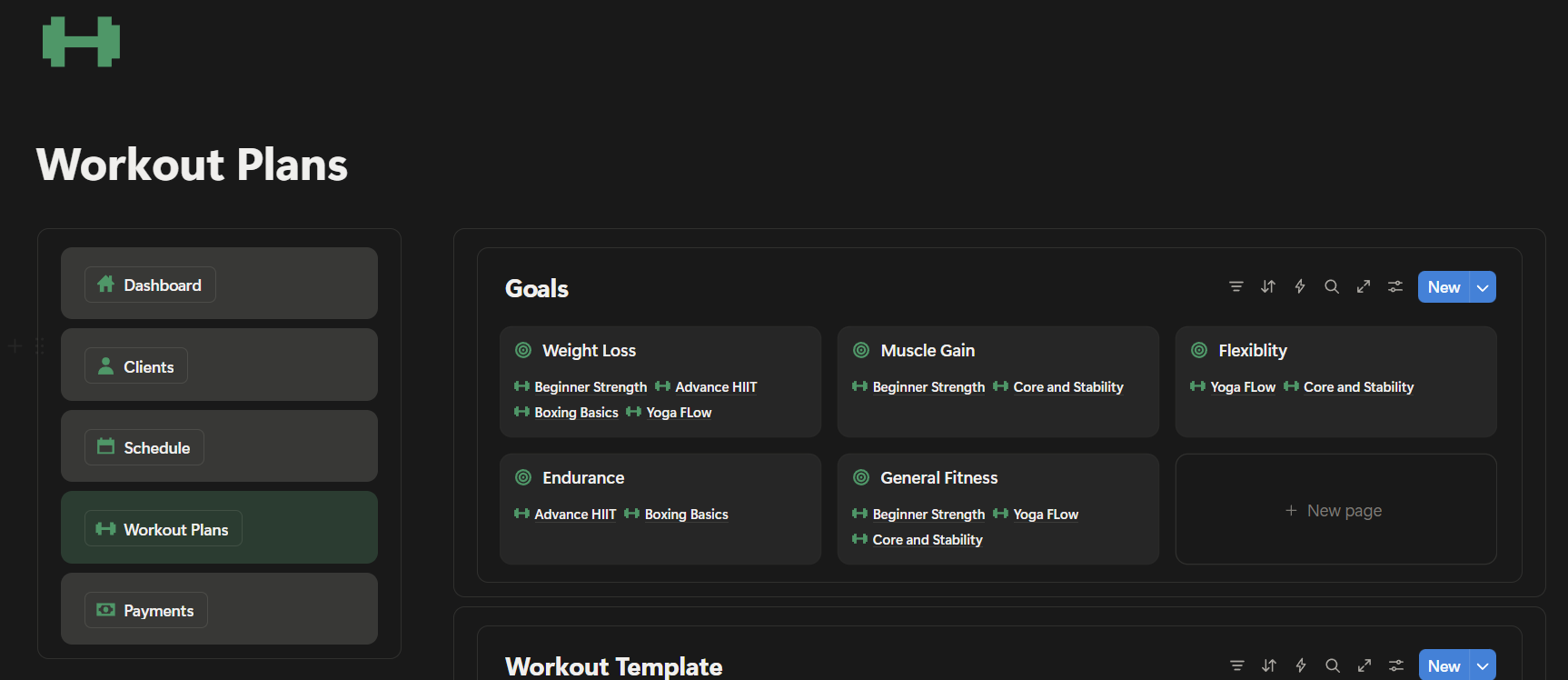Select the Schedule item in the sidebar
1568x680 pixels.
(144, 446)
